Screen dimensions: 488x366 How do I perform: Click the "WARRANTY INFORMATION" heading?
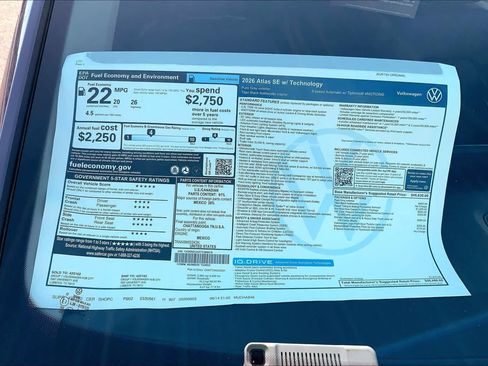360,107
